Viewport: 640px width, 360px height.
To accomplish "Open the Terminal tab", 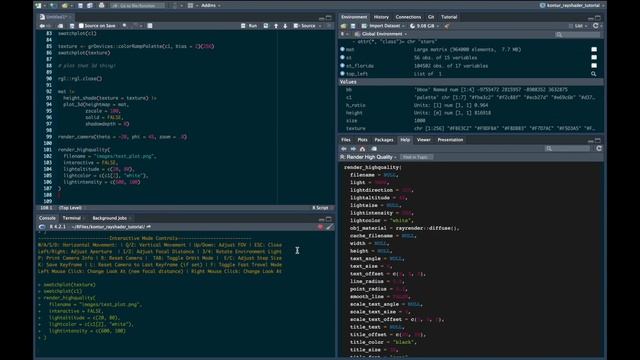I will pyautogui.click(x=72, y=218).
